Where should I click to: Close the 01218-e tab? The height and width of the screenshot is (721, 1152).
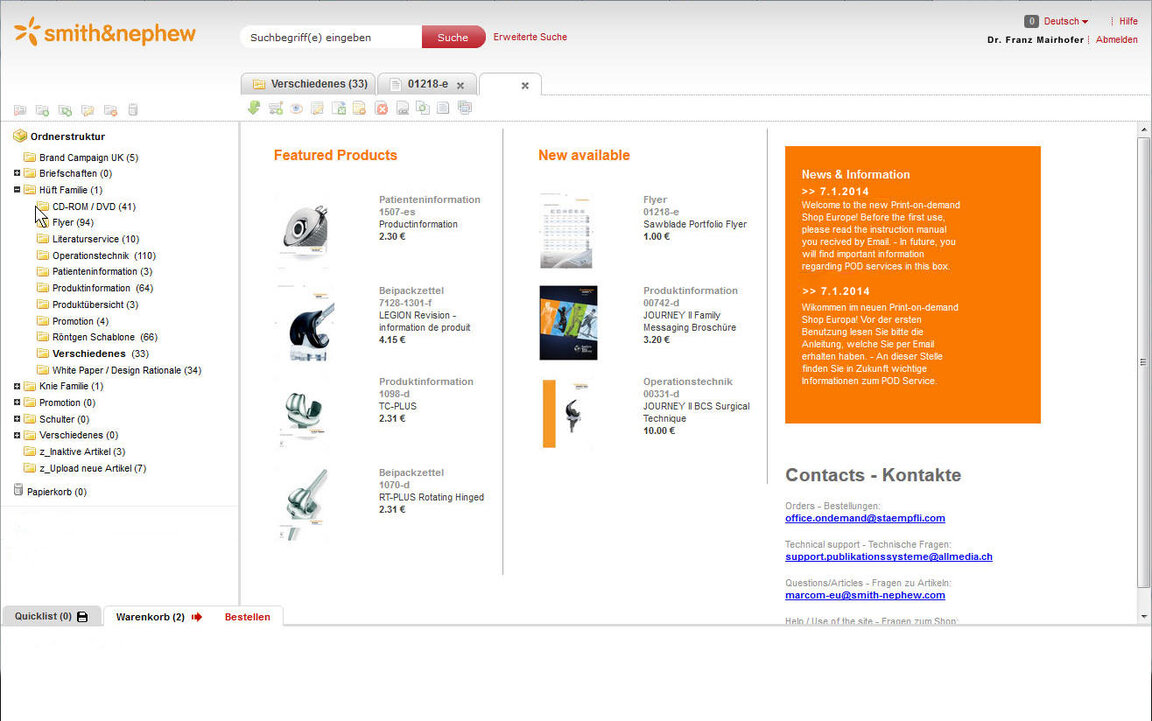(x=460, y=85)
